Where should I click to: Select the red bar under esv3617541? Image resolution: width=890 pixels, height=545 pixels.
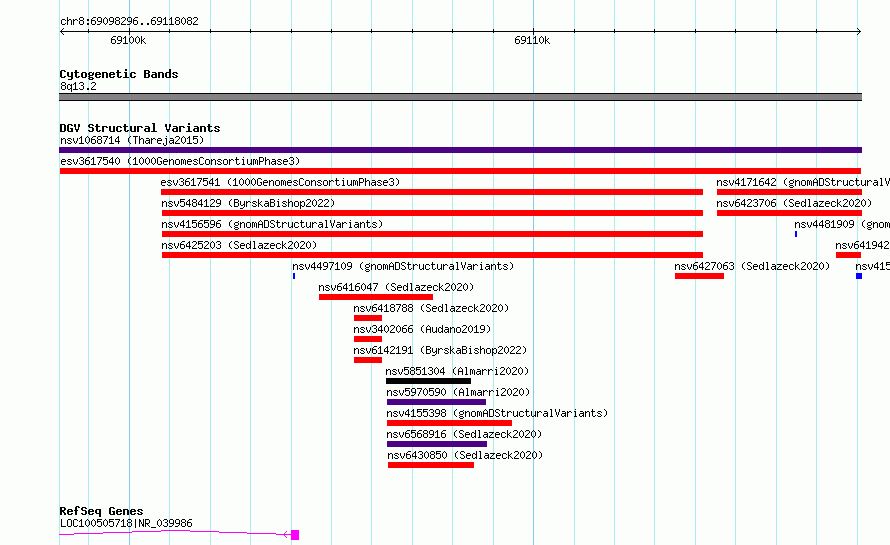point(432,192)
